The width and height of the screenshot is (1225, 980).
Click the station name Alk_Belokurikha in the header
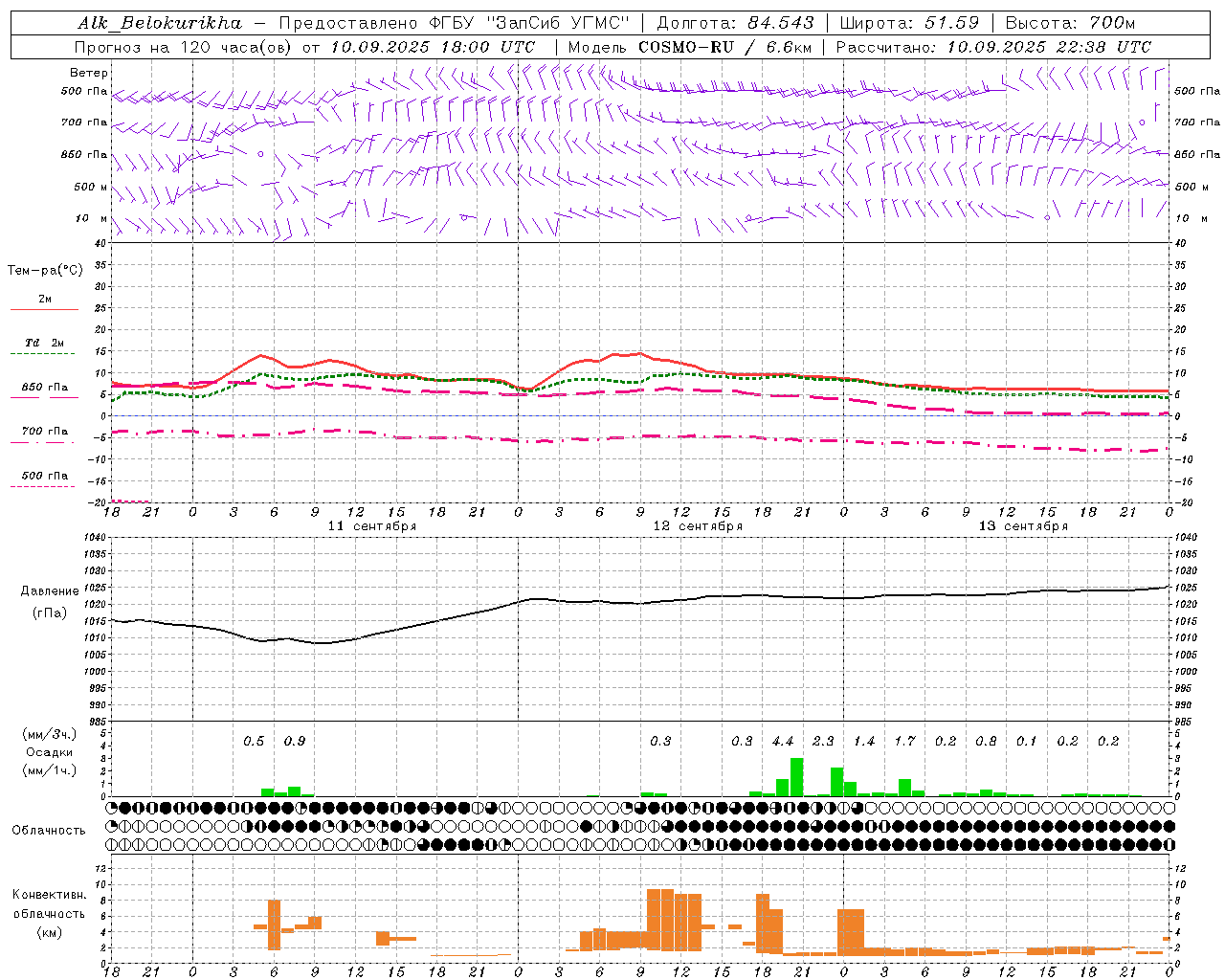coord(160,22)
